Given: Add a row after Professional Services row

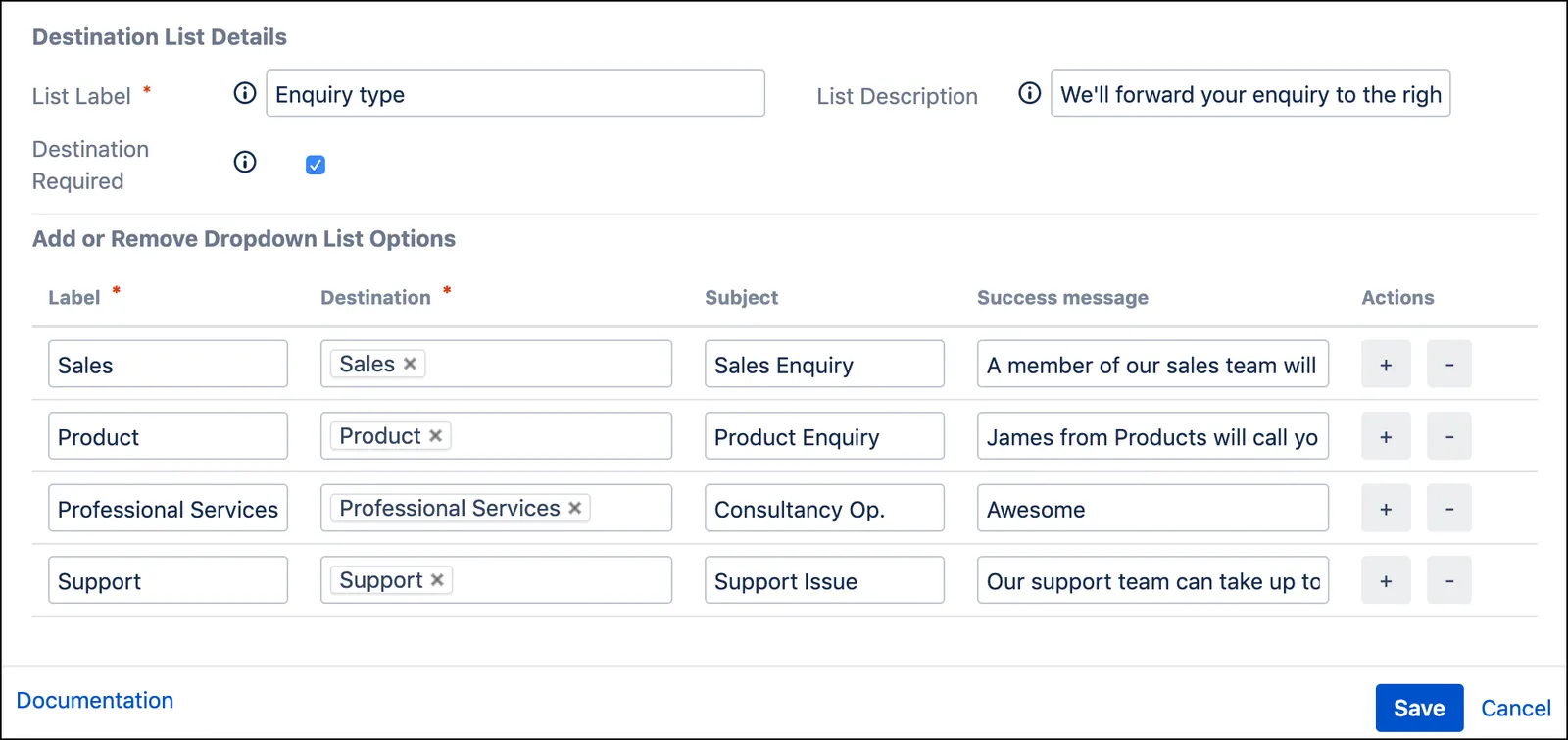Looking at the screenshot, I should (x=1386, y=508).
